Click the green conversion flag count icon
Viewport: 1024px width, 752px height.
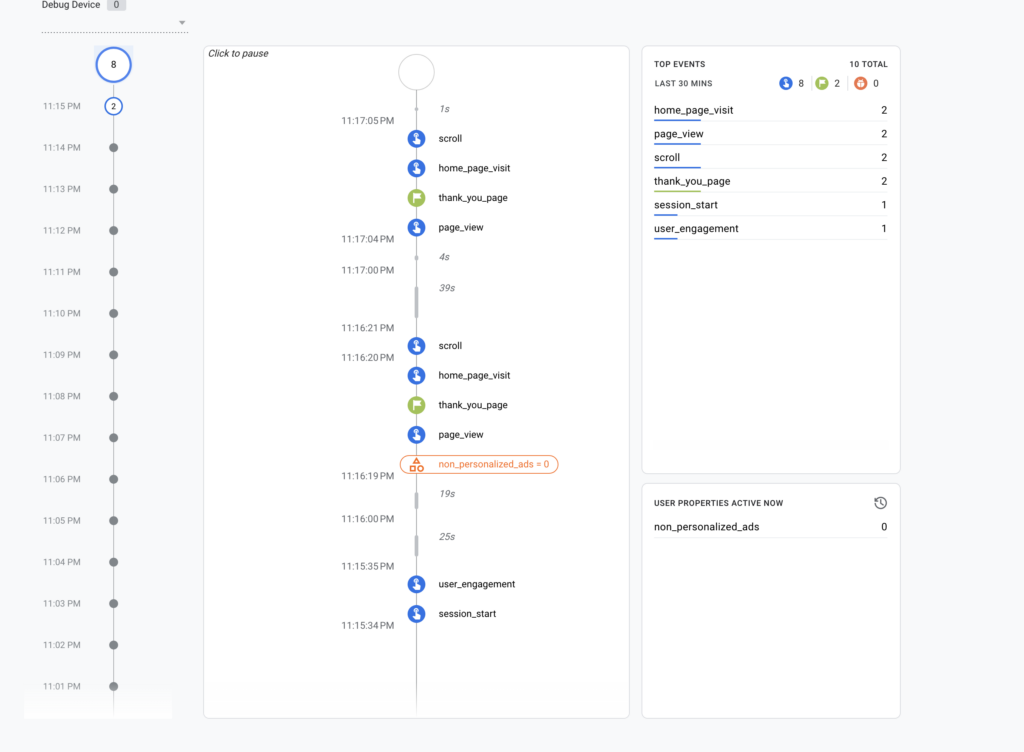click(823, 84)
